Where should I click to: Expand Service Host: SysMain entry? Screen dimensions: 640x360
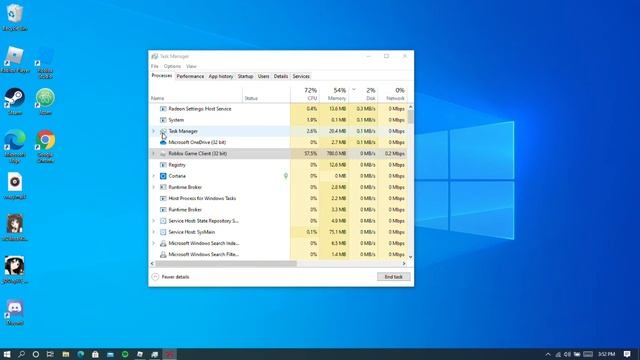154,232
